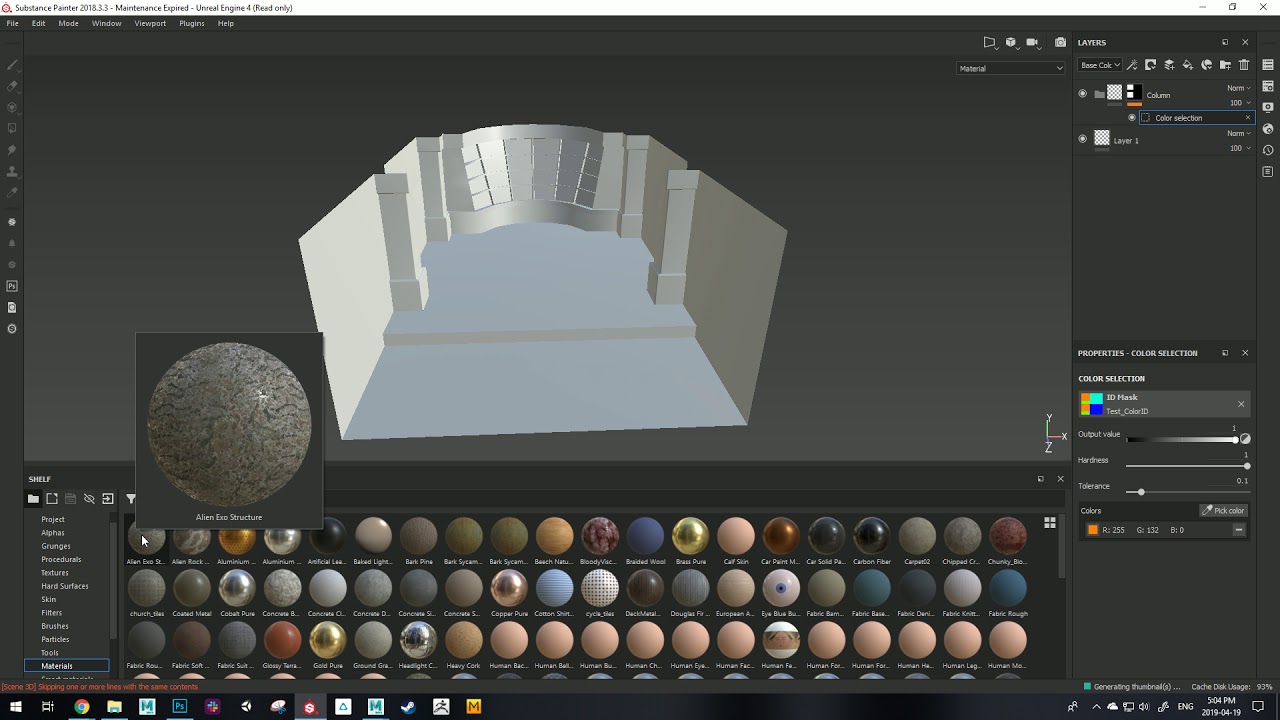
Task: Open perspective view mode dropdown above viewport
Action: [x=991, y=43]
